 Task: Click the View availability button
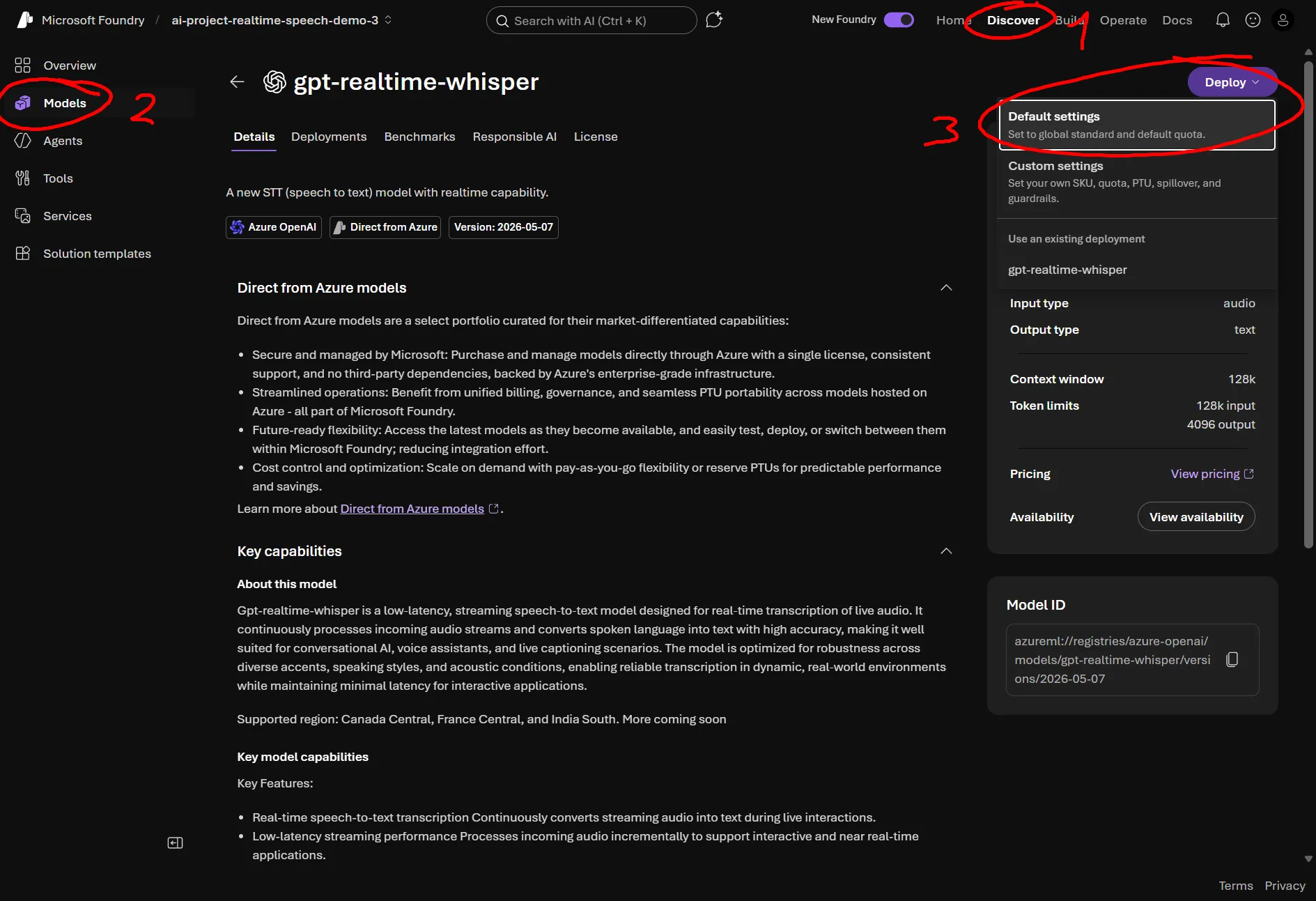click(x=1196, y=517)
